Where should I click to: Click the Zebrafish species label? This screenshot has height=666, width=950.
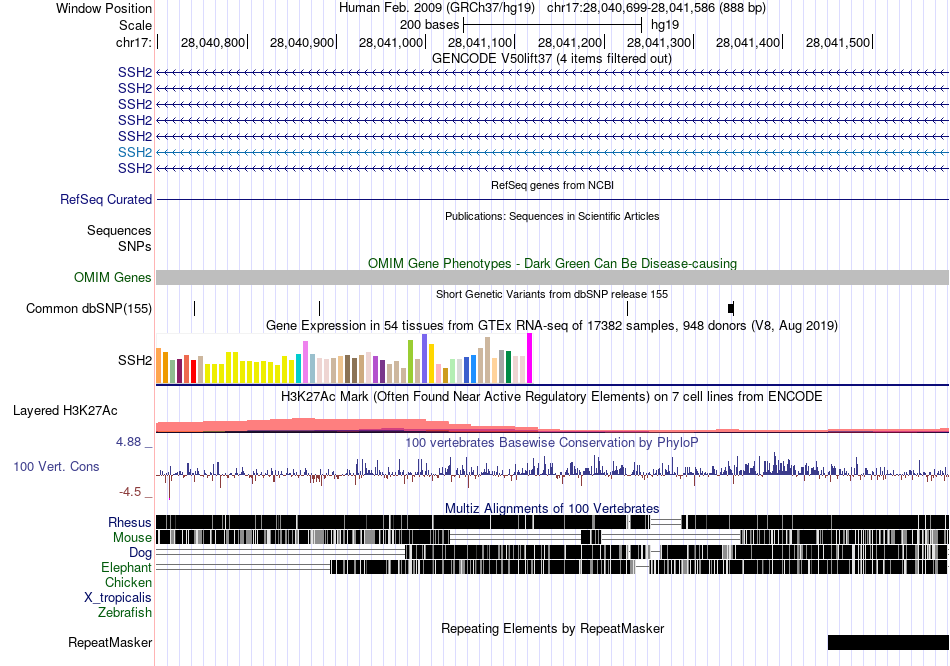tap(125, 613)
